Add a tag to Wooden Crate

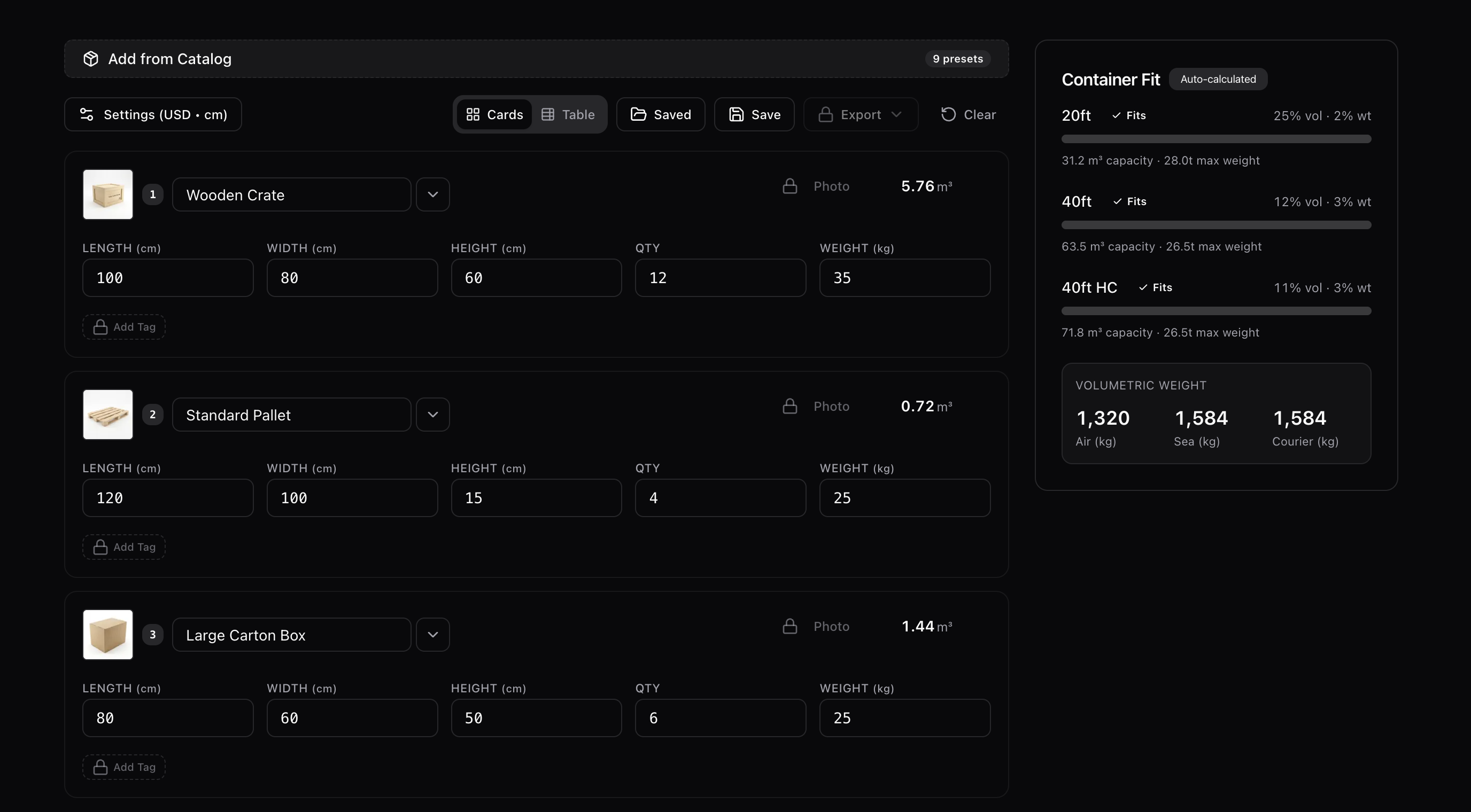[123, 326]
